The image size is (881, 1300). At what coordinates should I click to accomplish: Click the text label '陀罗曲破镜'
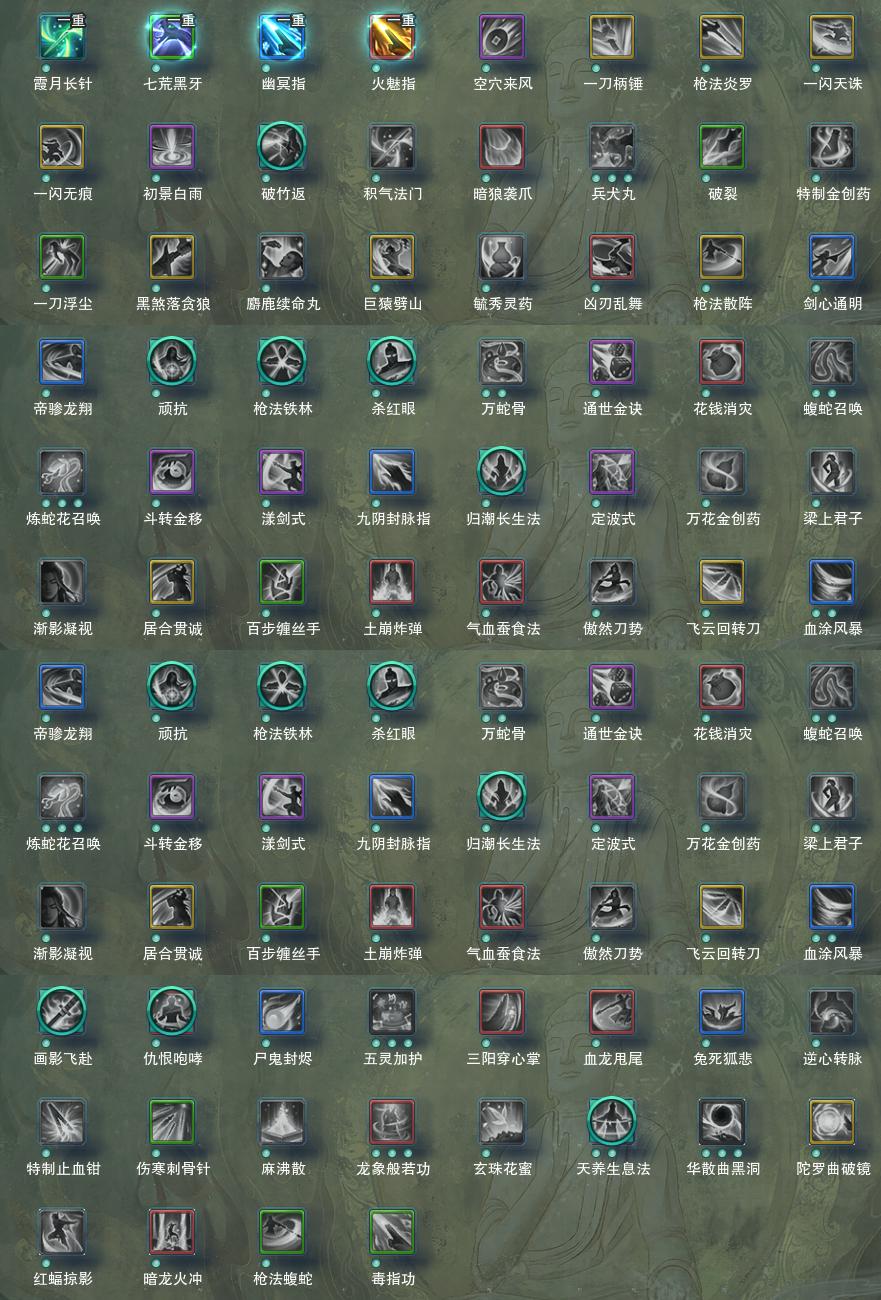833,1169
